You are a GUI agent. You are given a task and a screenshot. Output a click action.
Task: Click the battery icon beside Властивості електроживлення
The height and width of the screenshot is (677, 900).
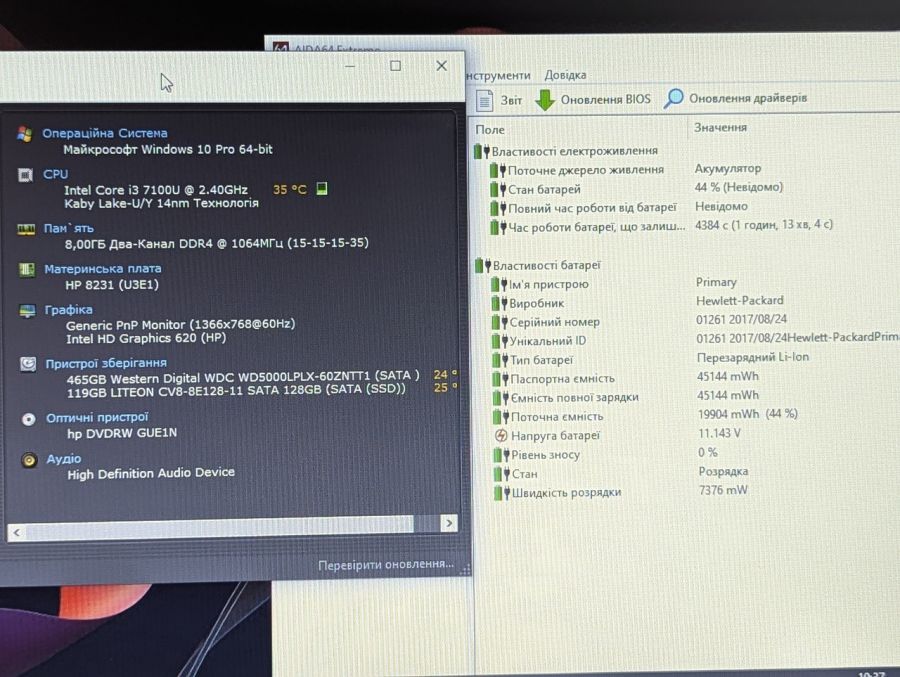[x=482, y=152]
